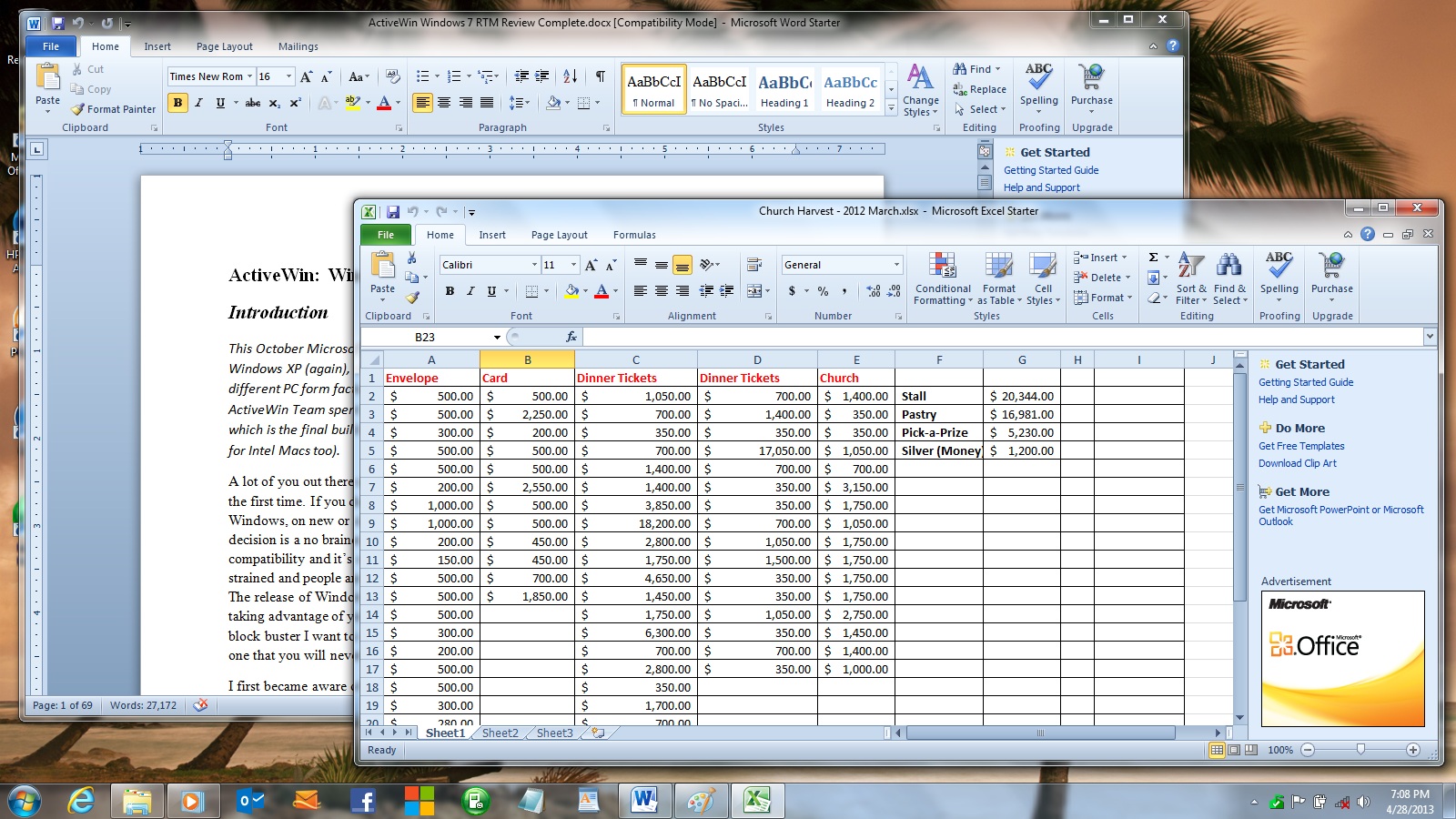Open Excel's General number format dropdown
Image resolution: width=1456 pixels, height=819 pixels.
896,265
